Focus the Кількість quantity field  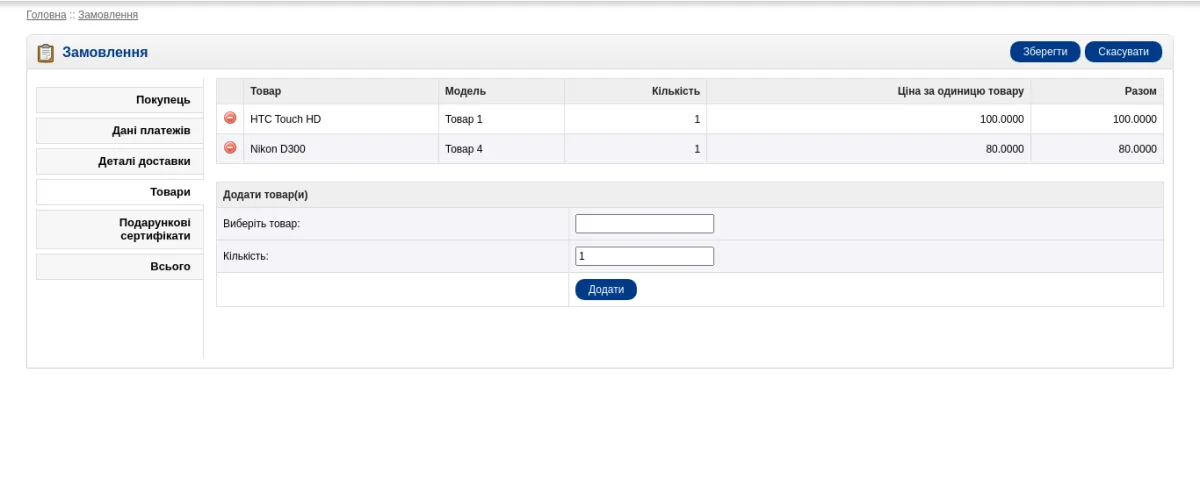pos(645,256)
